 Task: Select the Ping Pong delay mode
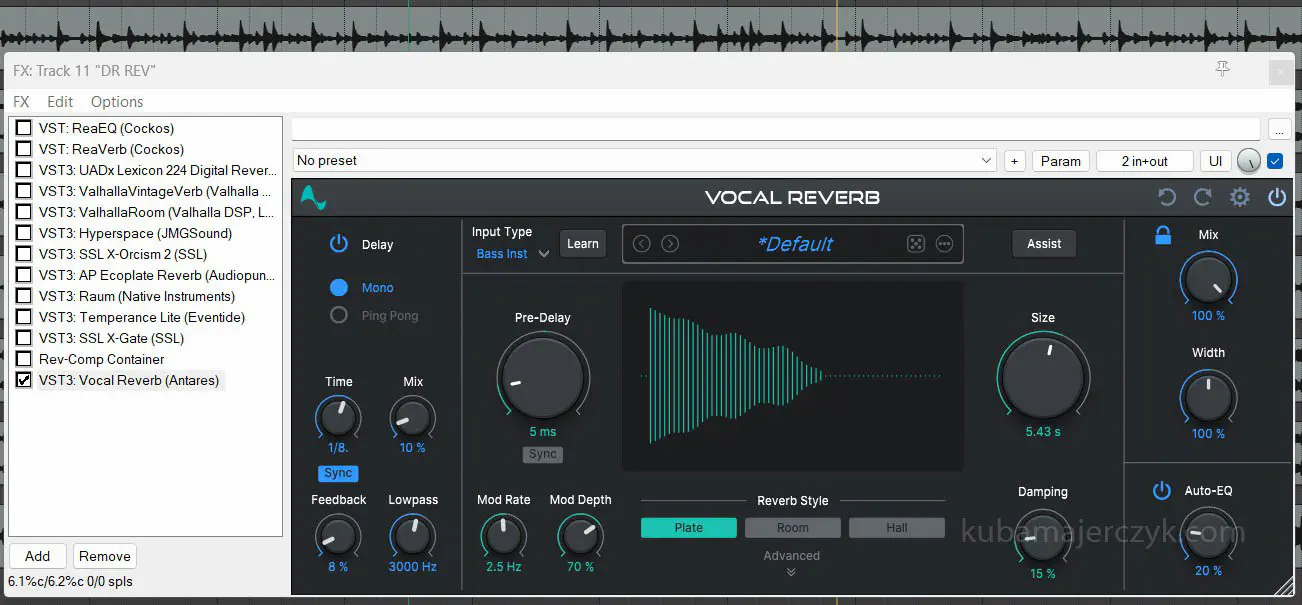click(x=339, y=316)
